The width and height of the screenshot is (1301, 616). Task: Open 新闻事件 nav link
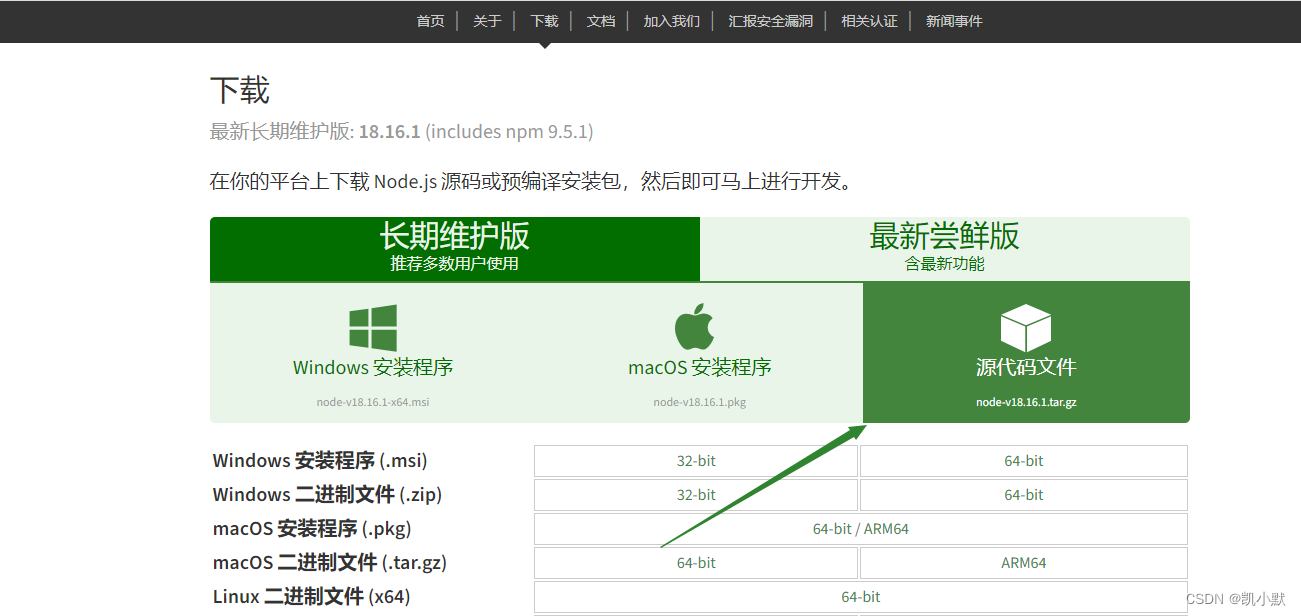pyautogui.click(x=954, y=21)
